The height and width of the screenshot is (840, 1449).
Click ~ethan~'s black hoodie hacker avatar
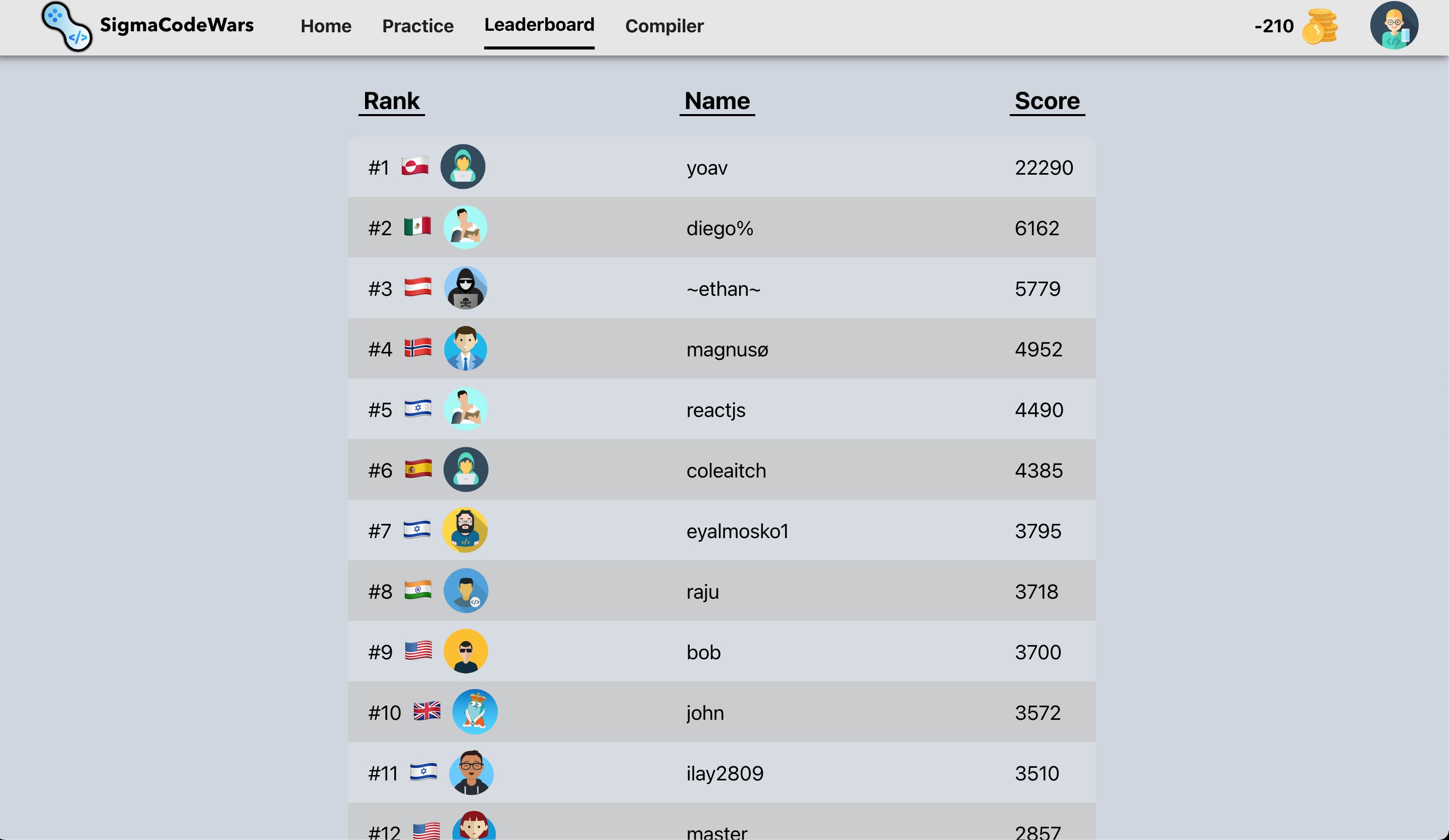pos(465,288)
